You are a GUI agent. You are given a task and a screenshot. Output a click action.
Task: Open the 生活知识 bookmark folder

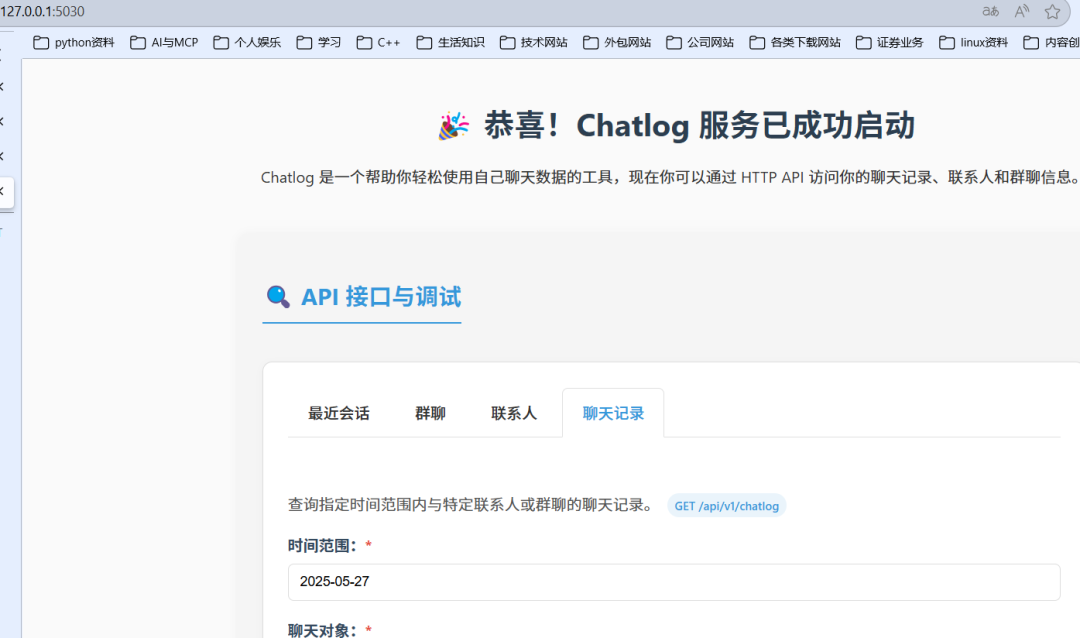[450, 43]
